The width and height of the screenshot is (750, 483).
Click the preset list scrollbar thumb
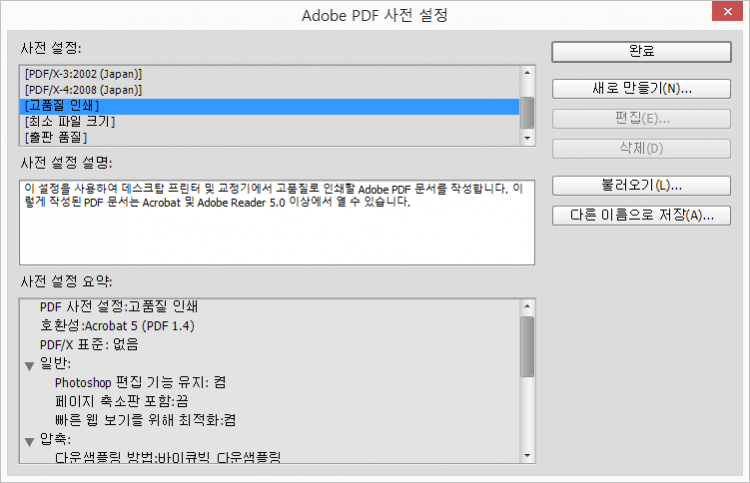527,111
